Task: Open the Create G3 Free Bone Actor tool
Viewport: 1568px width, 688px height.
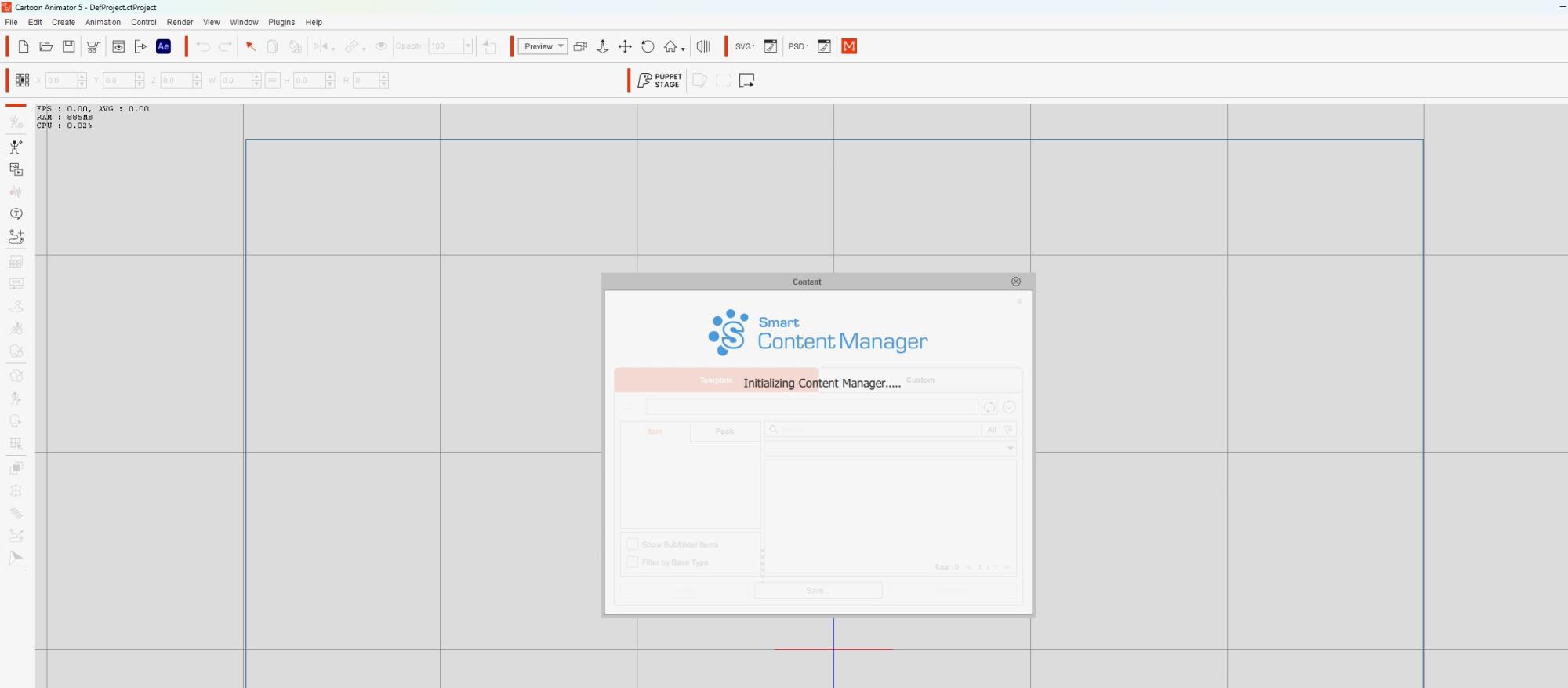Action: [x=16, y=147]
